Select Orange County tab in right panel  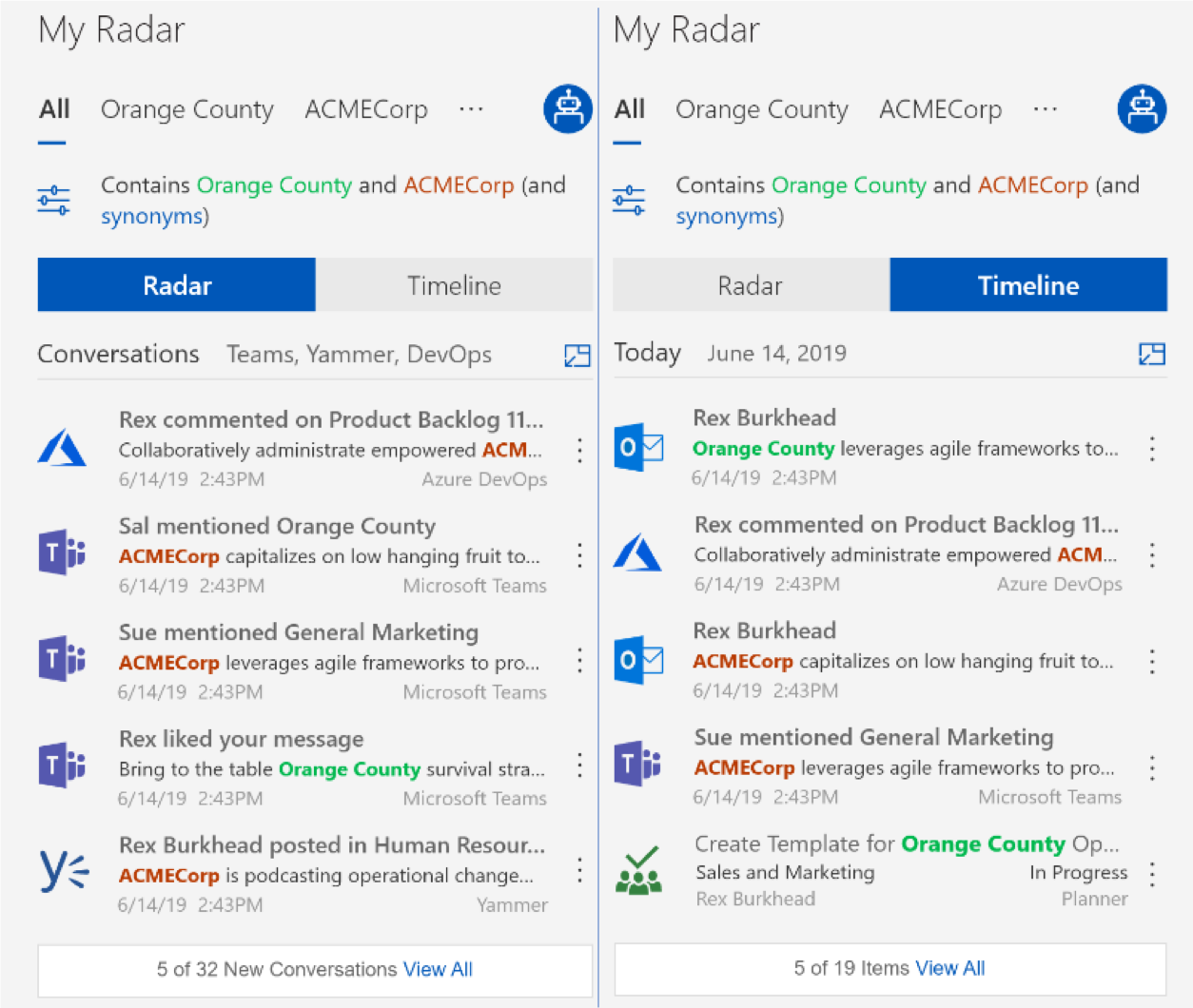(762, 110)
